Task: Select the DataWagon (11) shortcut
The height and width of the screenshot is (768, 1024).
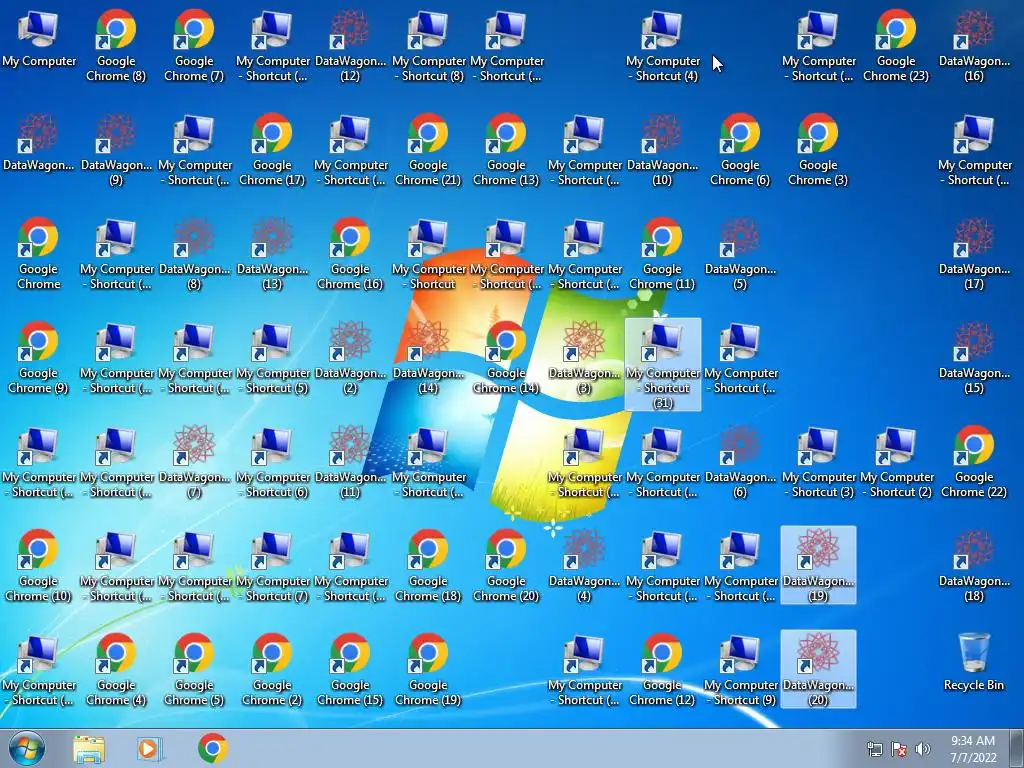Action: point(350,462)
